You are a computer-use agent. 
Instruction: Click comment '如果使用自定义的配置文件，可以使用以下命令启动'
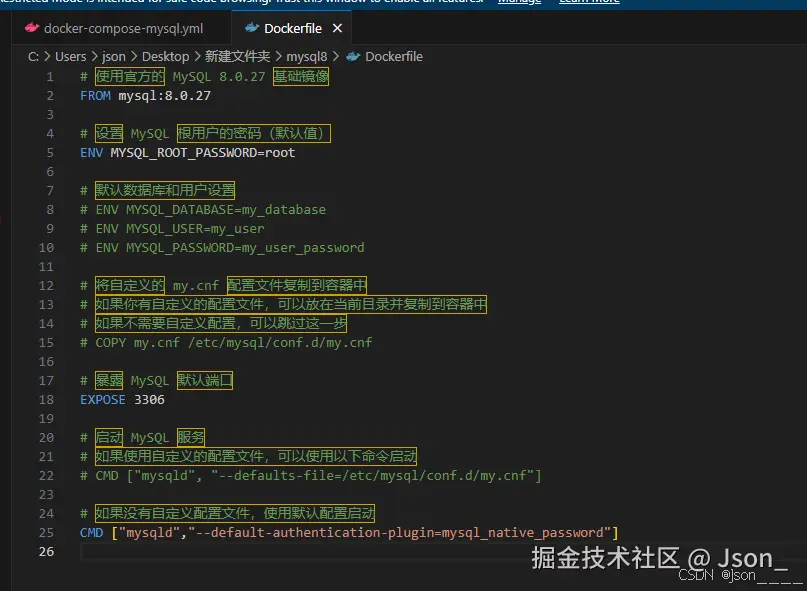tap(256, 457)
